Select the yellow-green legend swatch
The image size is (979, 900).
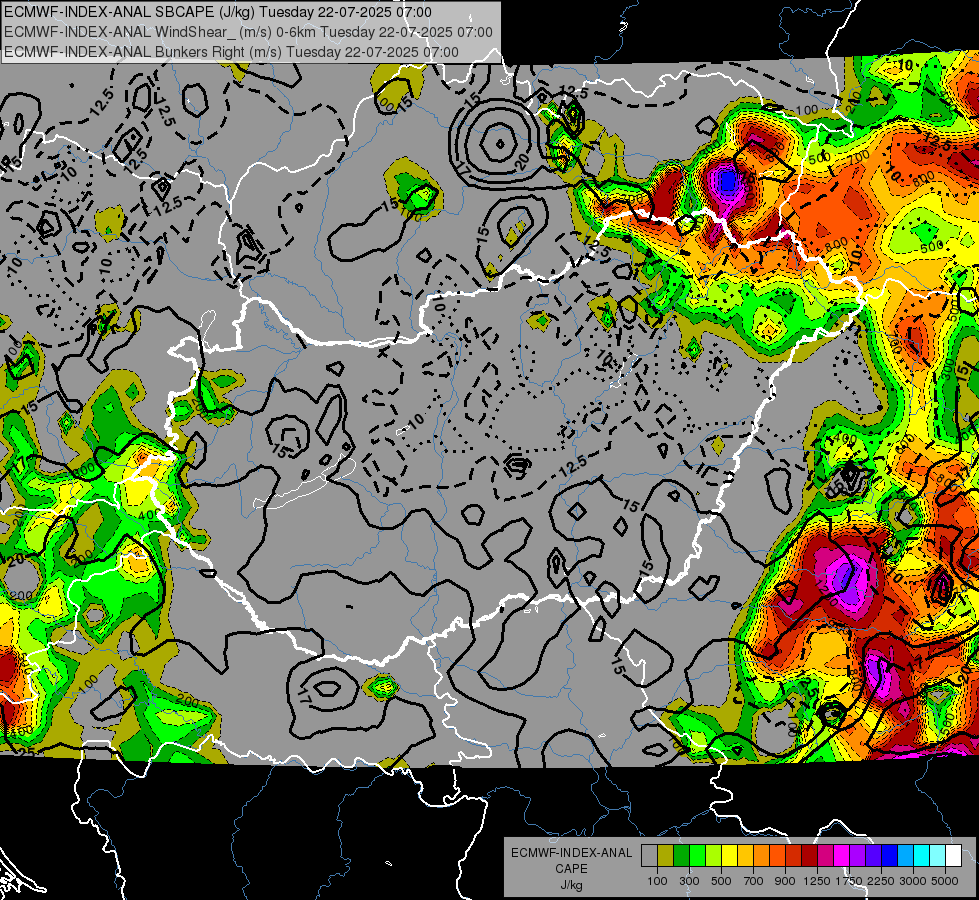713,856
